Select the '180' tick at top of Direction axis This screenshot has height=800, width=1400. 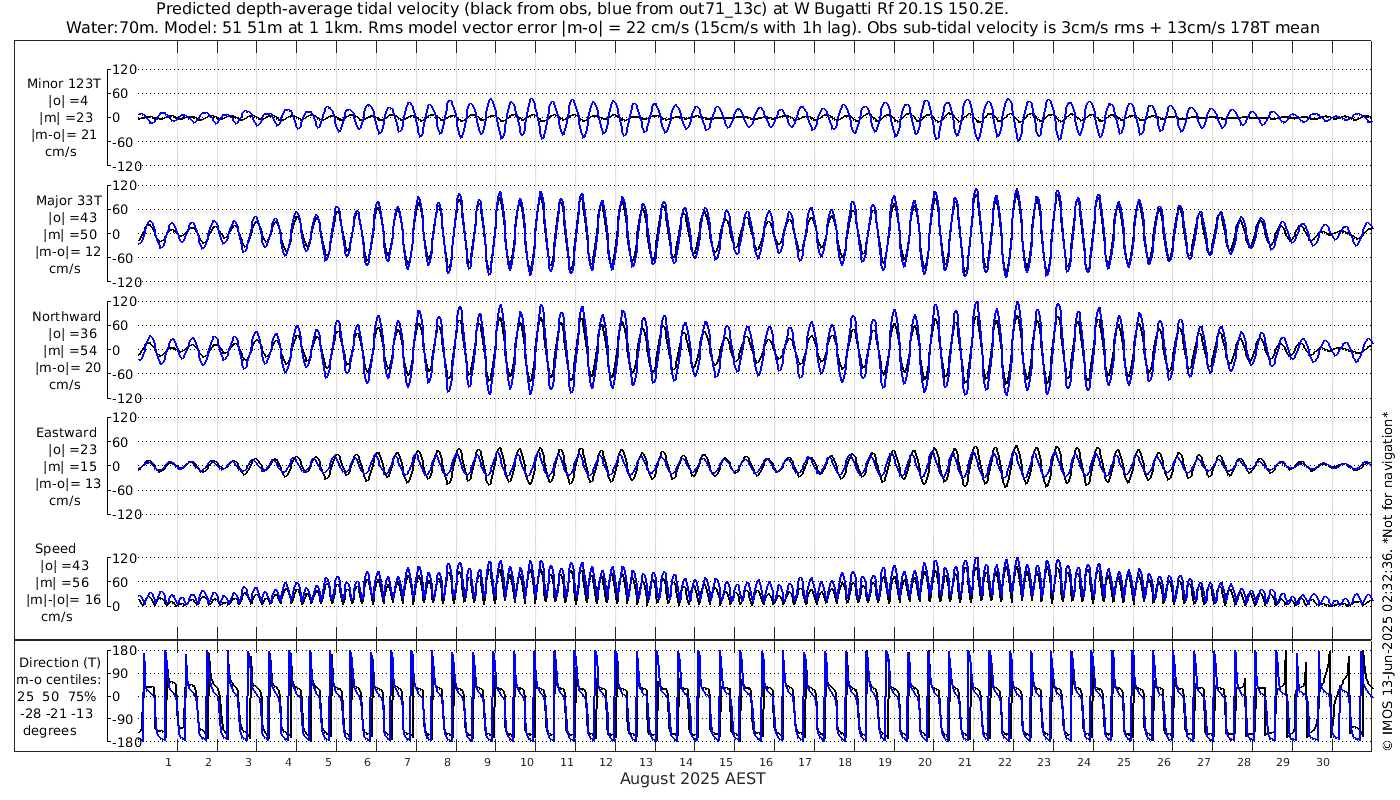tap(124, 651)
